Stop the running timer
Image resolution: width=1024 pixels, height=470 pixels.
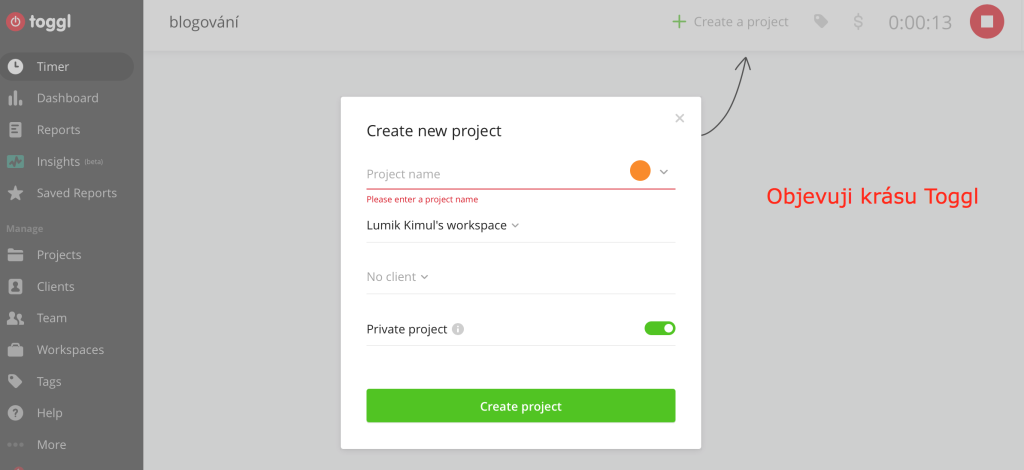click(x=986, y=21)
